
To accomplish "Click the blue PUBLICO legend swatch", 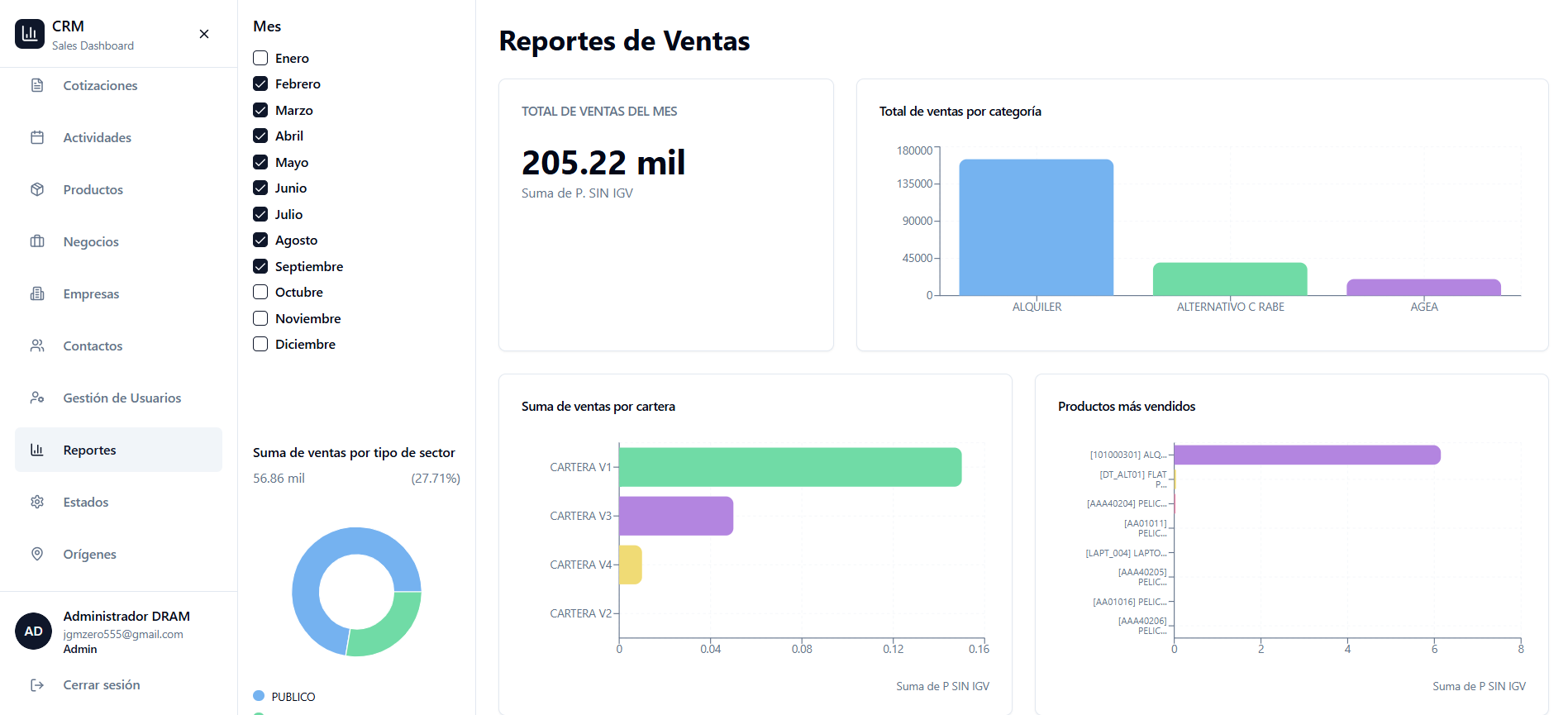I will [x=259, y=696].
